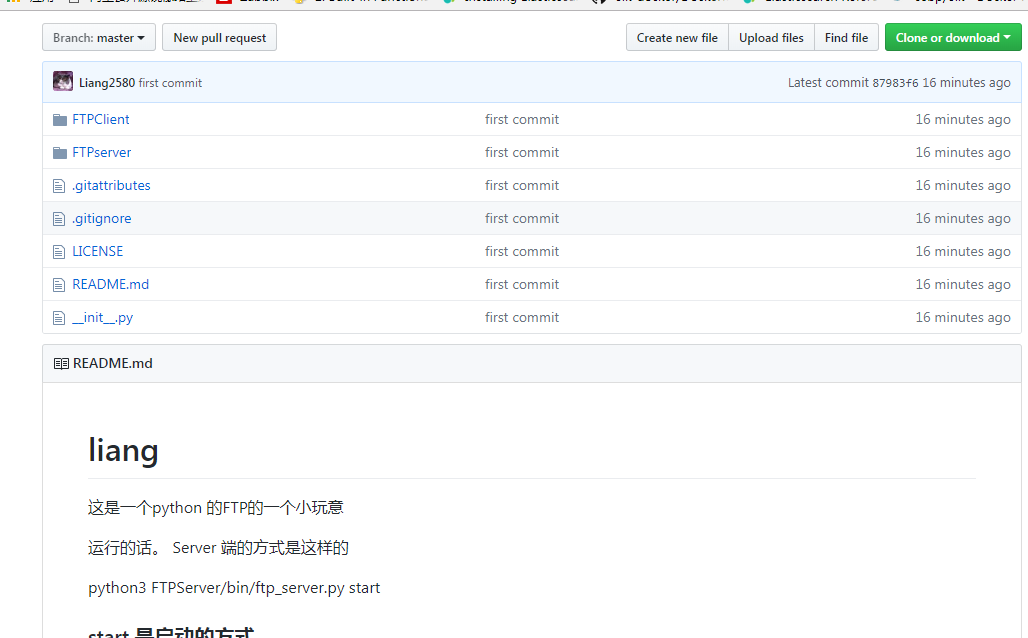Click the book icon beside README.md header
The image size is (1028, 638).
click(x=61, y=363)
